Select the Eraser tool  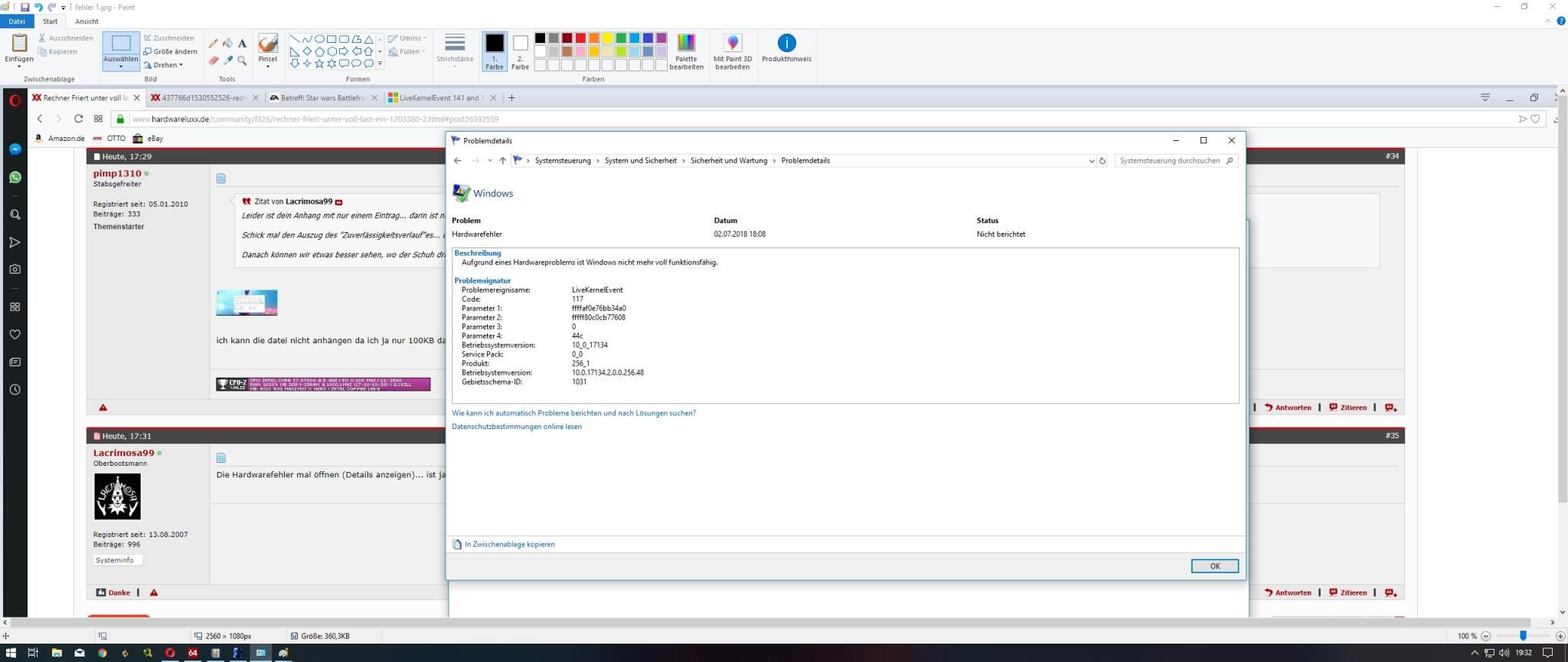pyautogui.click(x=213, y=61)
